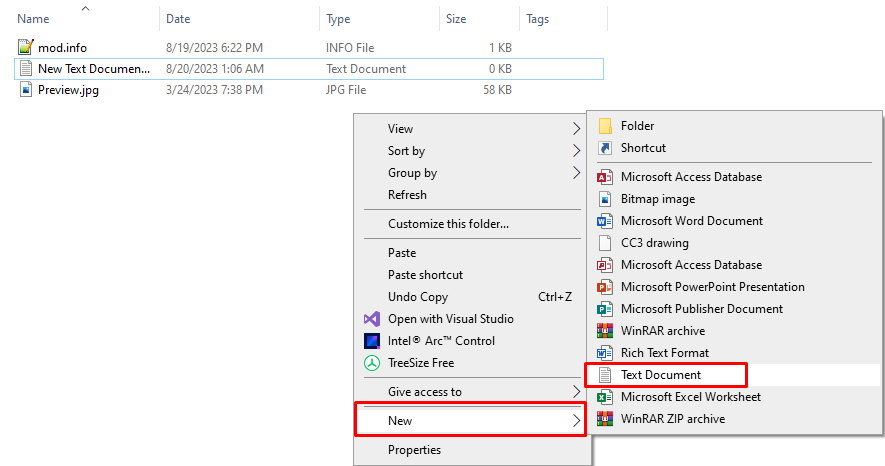This screenshot has height=466, width=885.
Task: Select Refresh from the context menu
Action: (407, 195)
